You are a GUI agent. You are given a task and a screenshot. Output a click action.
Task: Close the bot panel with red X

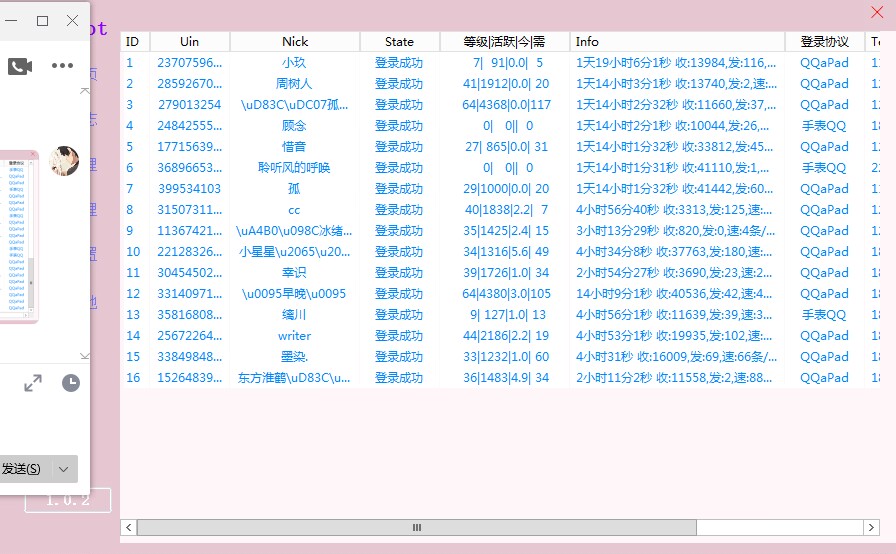click(877, 13)
